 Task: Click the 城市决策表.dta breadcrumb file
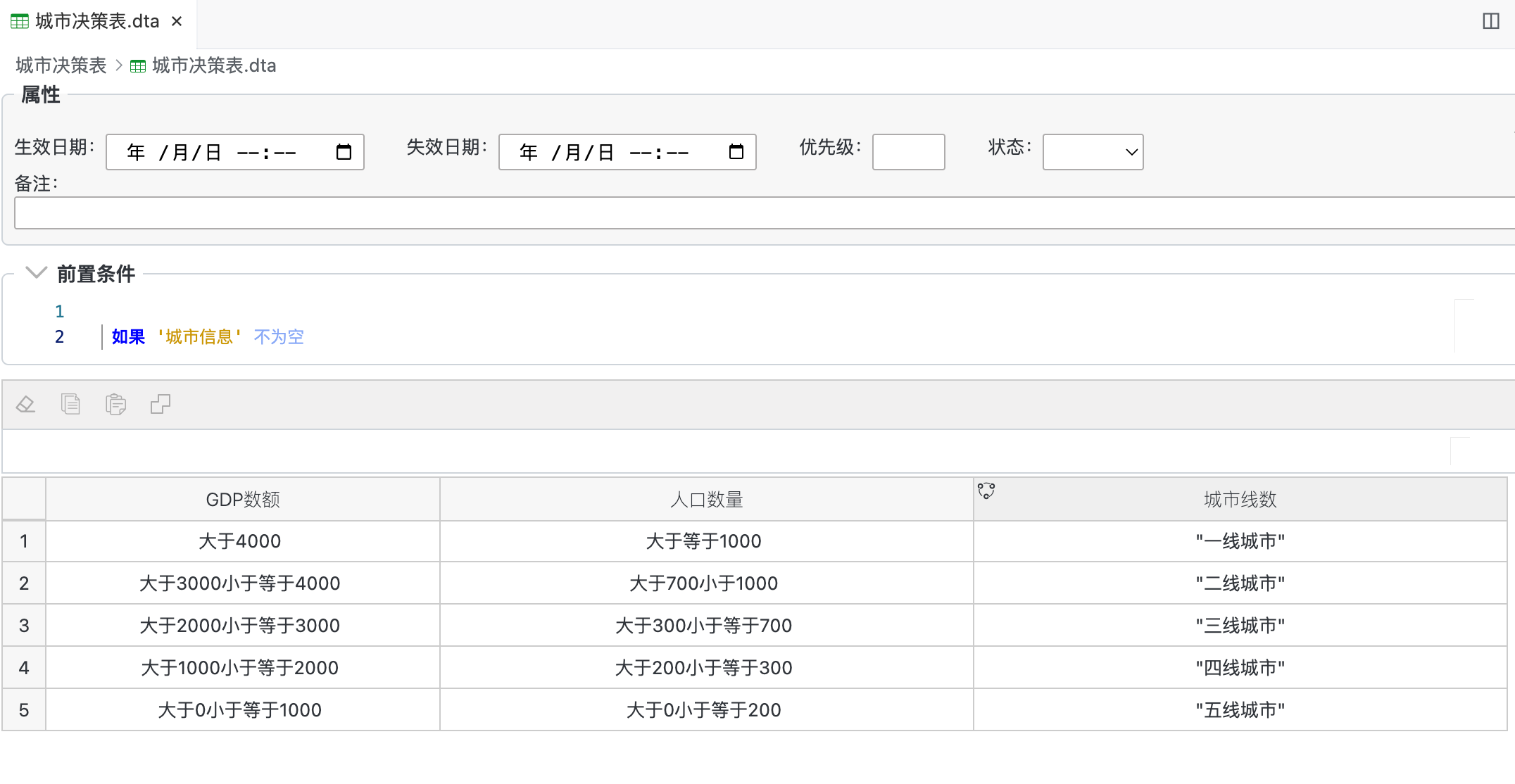(x=213, y=65)
